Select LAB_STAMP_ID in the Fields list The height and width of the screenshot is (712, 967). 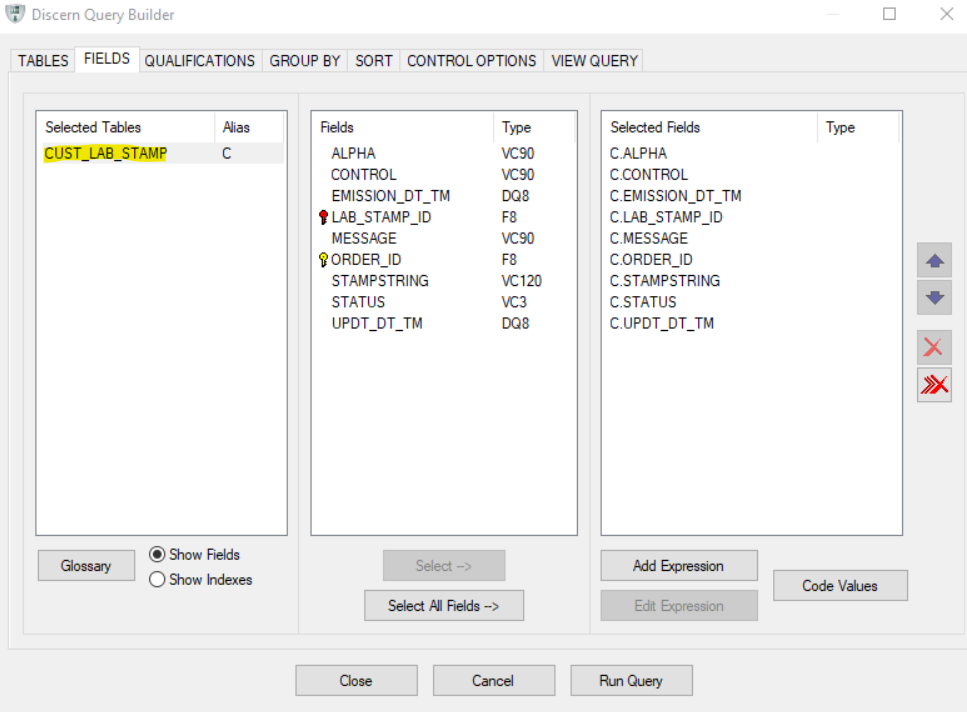pos(381,217)
